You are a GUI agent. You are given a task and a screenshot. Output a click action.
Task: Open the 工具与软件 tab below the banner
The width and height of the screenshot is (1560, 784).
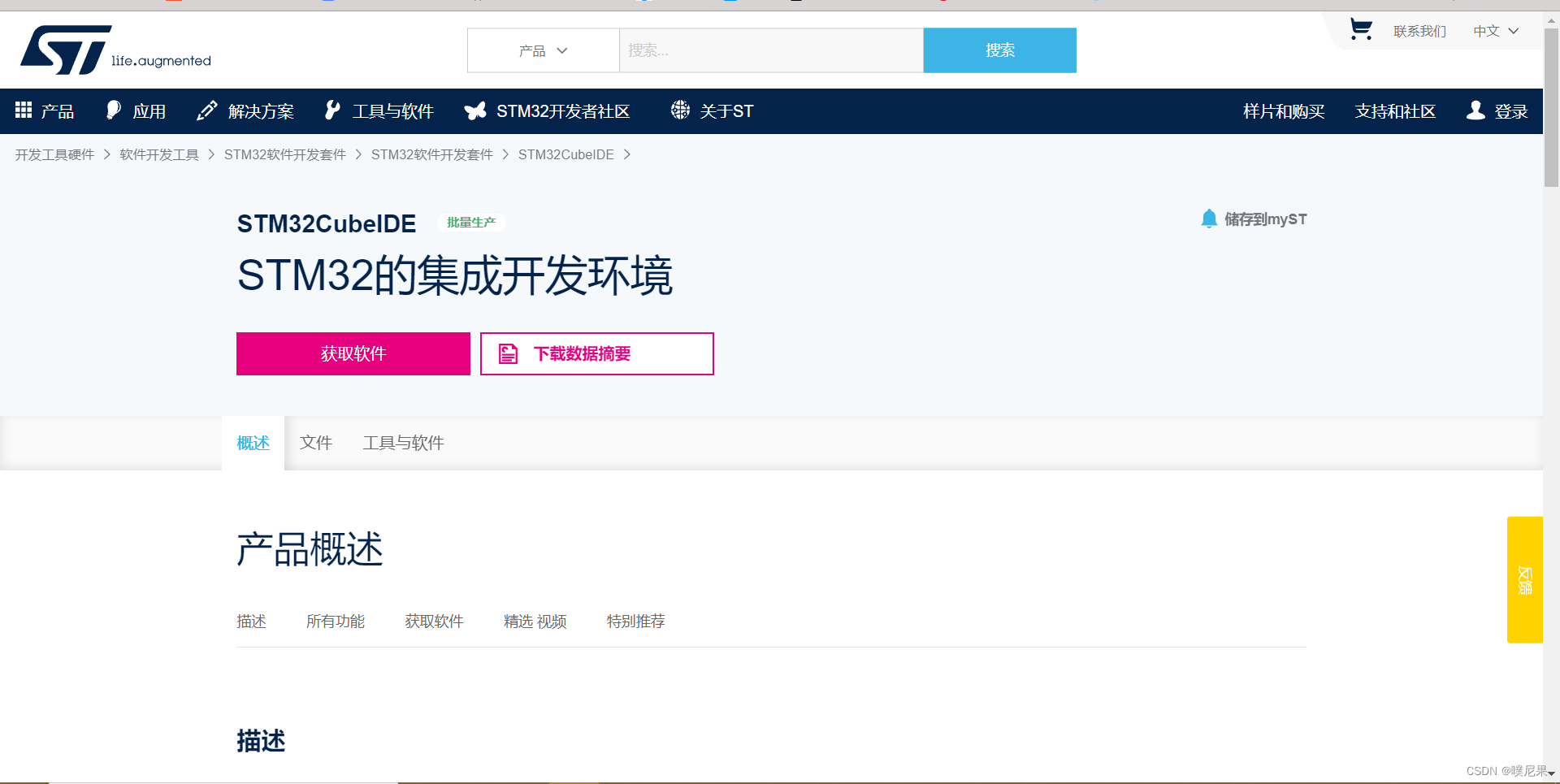(x=402, y=443)
